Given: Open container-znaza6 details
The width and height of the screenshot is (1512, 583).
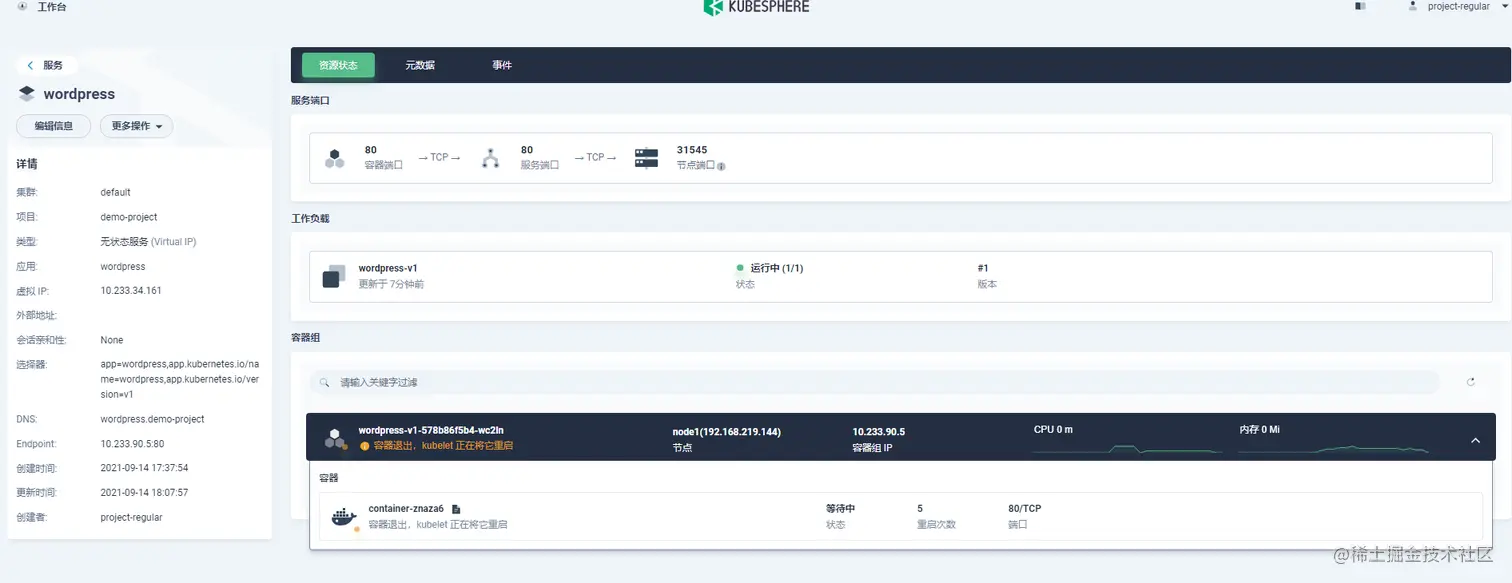Looking at the screenshot, I should tap(406, 509).
